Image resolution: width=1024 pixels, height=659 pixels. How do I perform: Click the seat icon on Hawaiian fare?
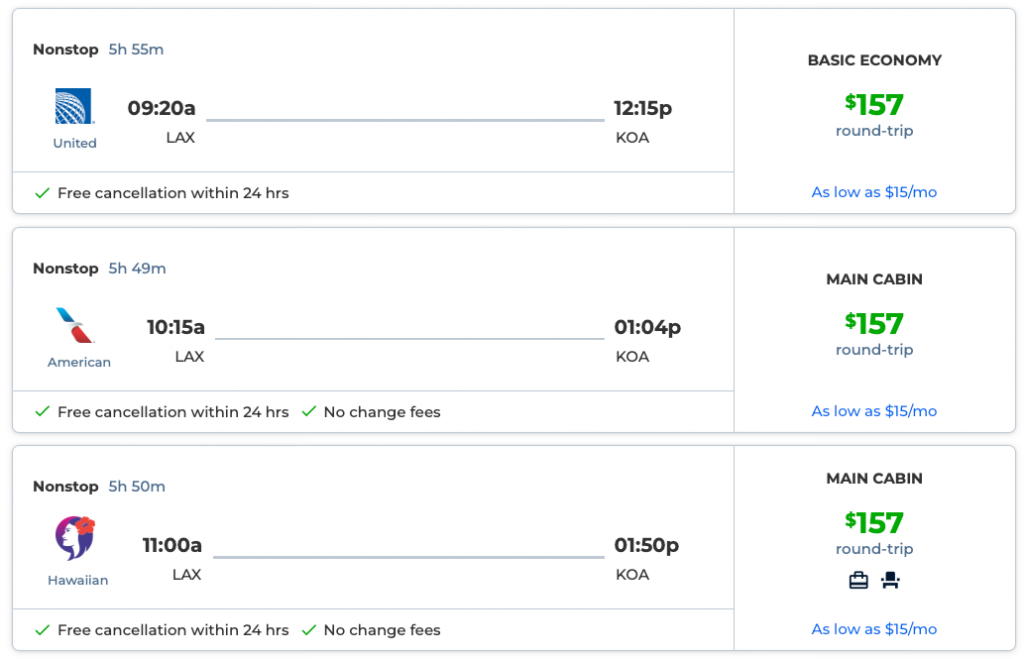(890, 580)
